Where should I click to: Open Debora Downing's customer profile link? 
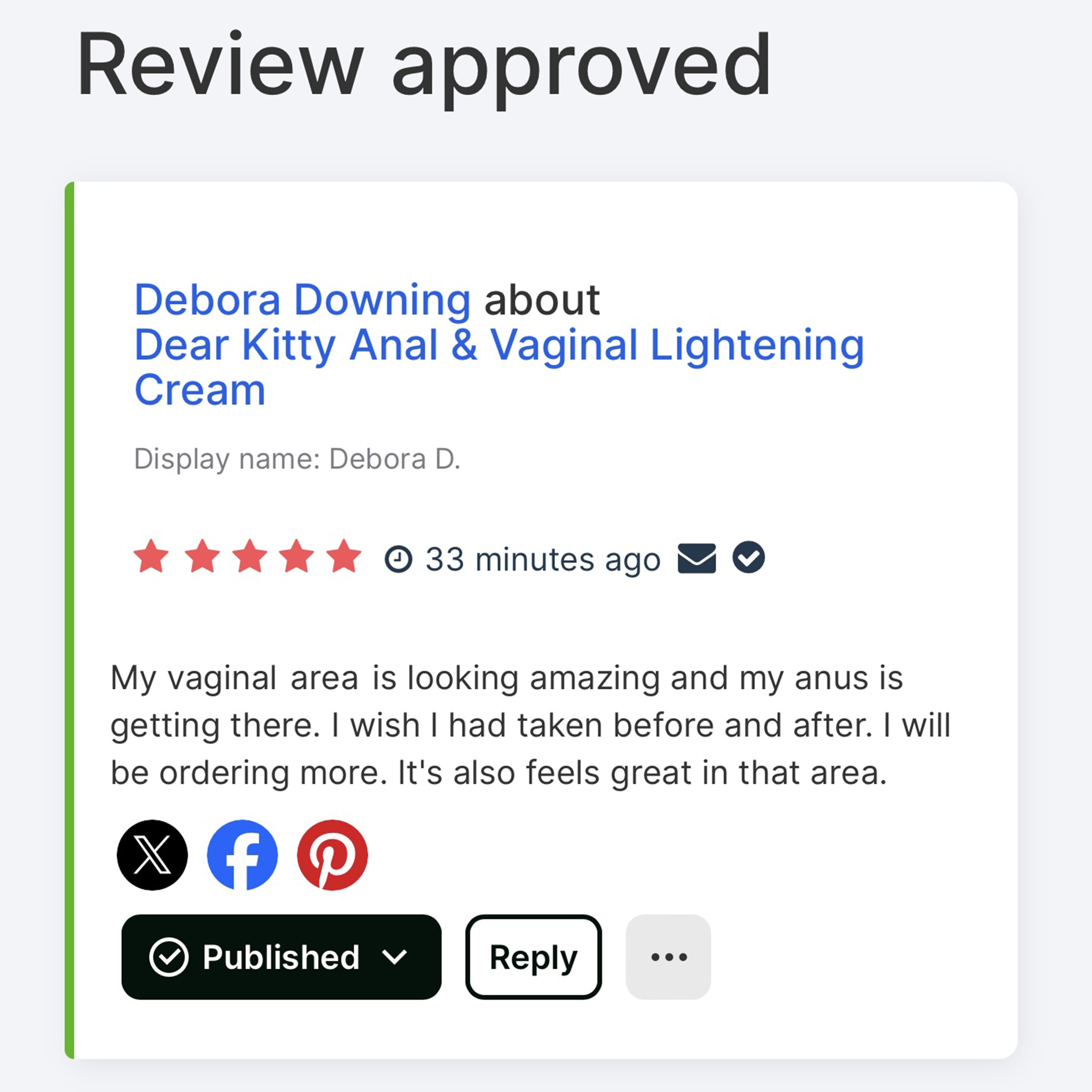[x=302, y=300]
